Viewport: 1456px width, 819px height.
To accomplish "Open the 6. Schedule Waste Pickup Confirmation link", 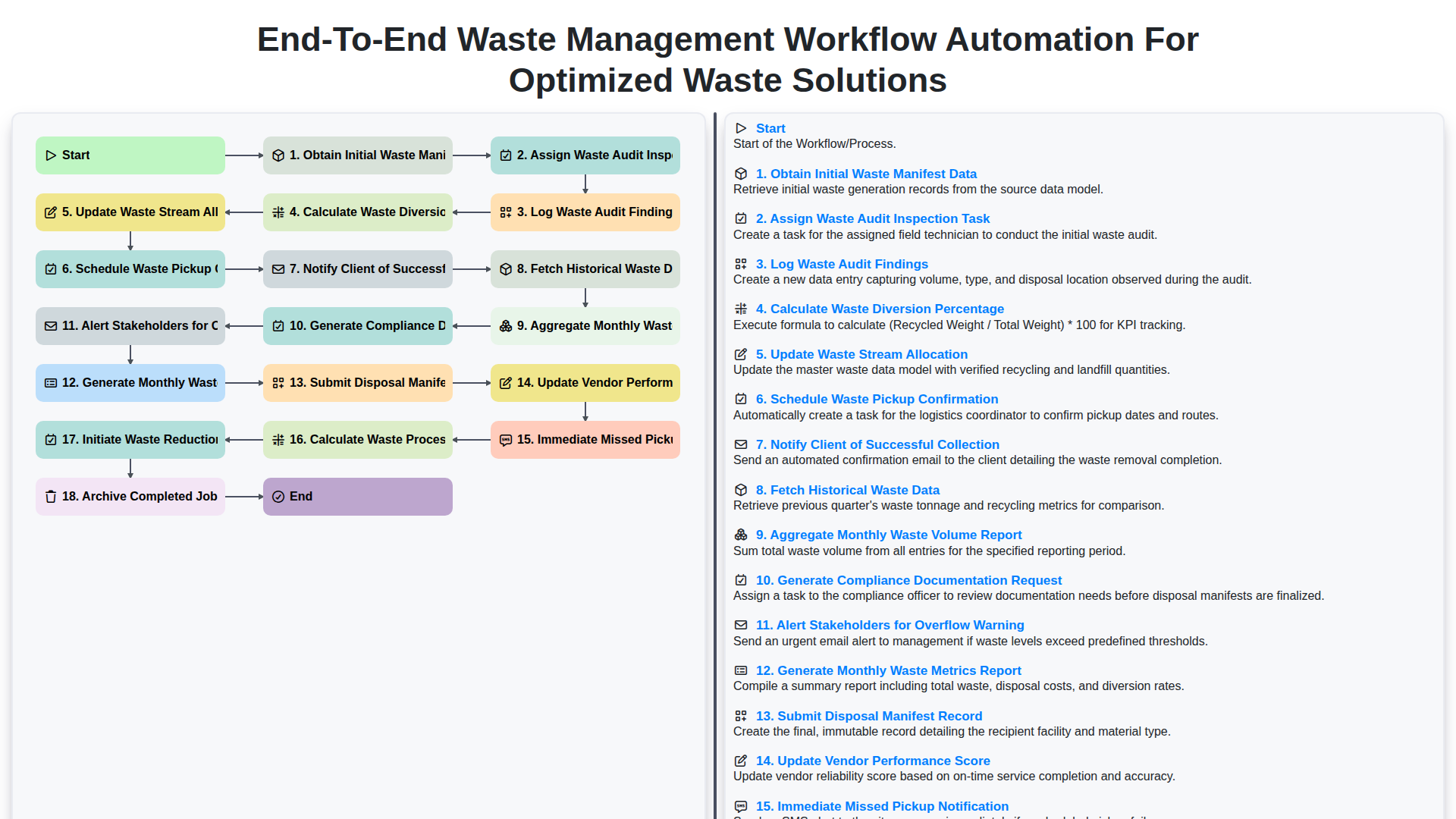I will click(877, 399).
